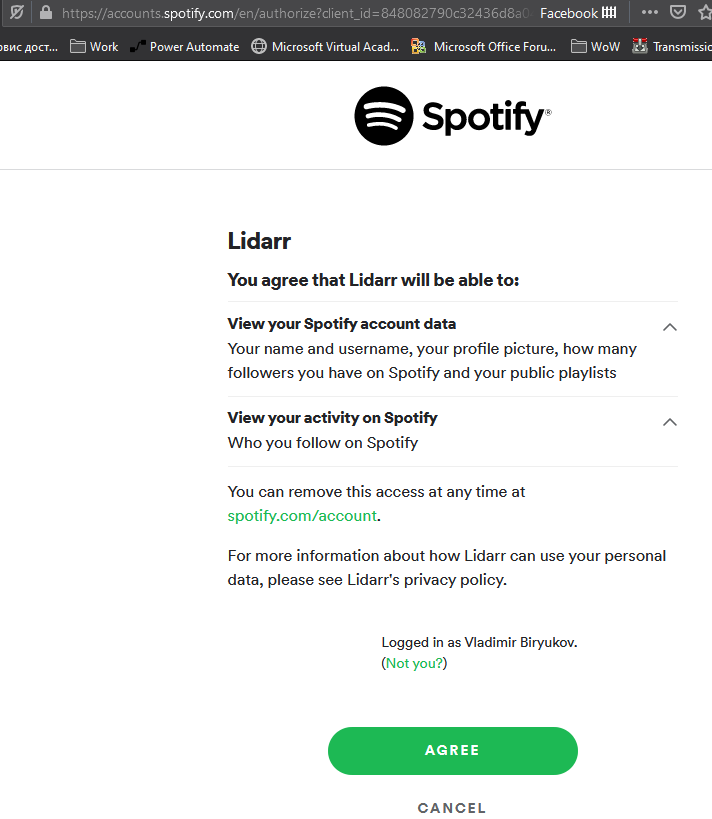Collapse the Spotify account data permission section

pyautogui.click(x=669, y=327)
